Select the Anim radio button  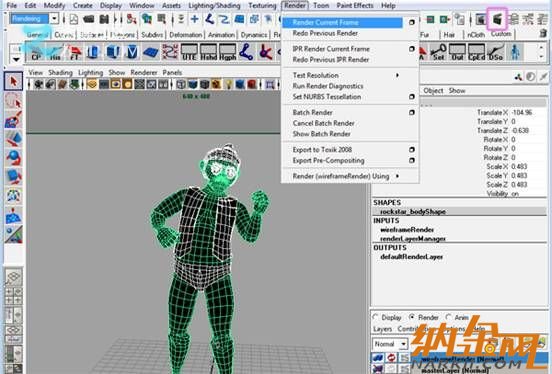[x=448, y=317]
